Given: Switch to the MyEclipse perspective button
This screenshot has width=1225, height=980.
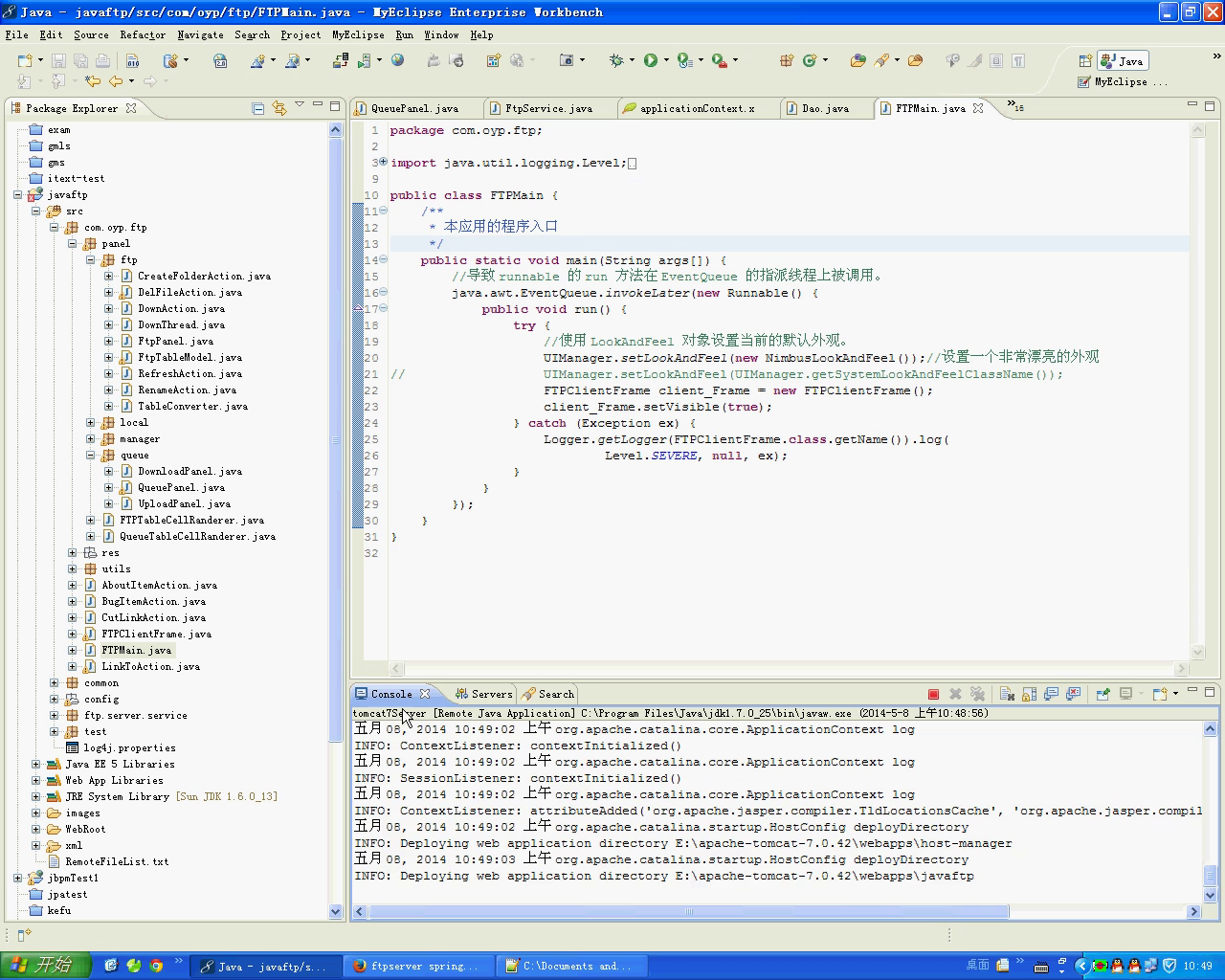Looking at the screenshot, I should (x=1121, y=81).
